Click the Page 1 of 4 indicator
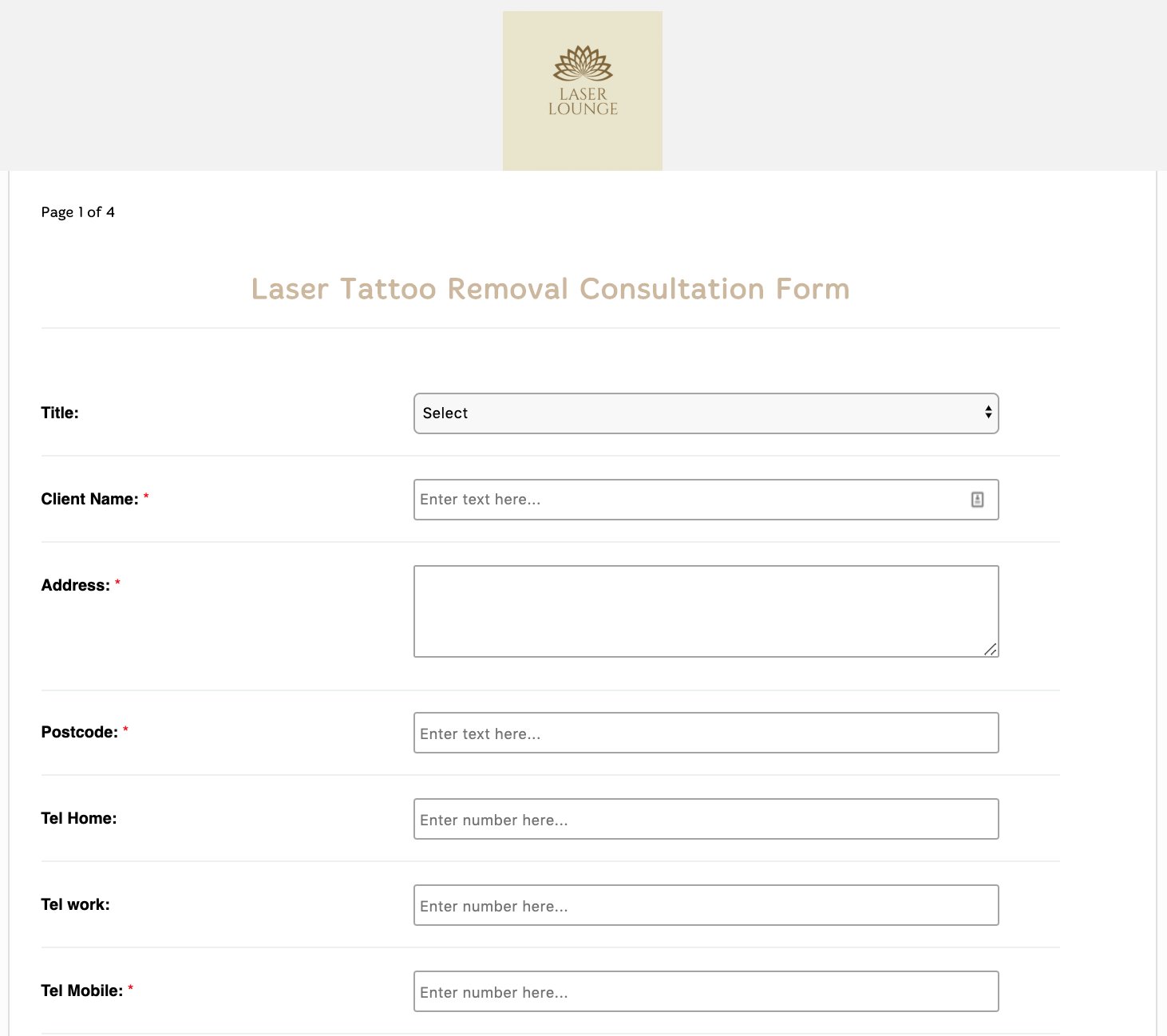The image size is (1167, 1036). (77, 212)
